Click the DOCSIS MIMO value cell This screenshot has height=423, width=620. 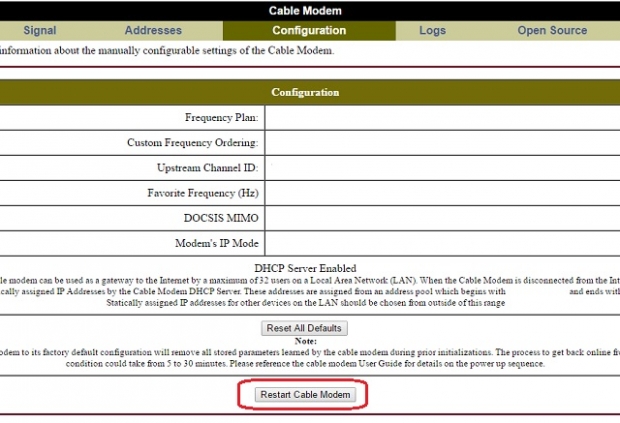[x=442, y=218]
